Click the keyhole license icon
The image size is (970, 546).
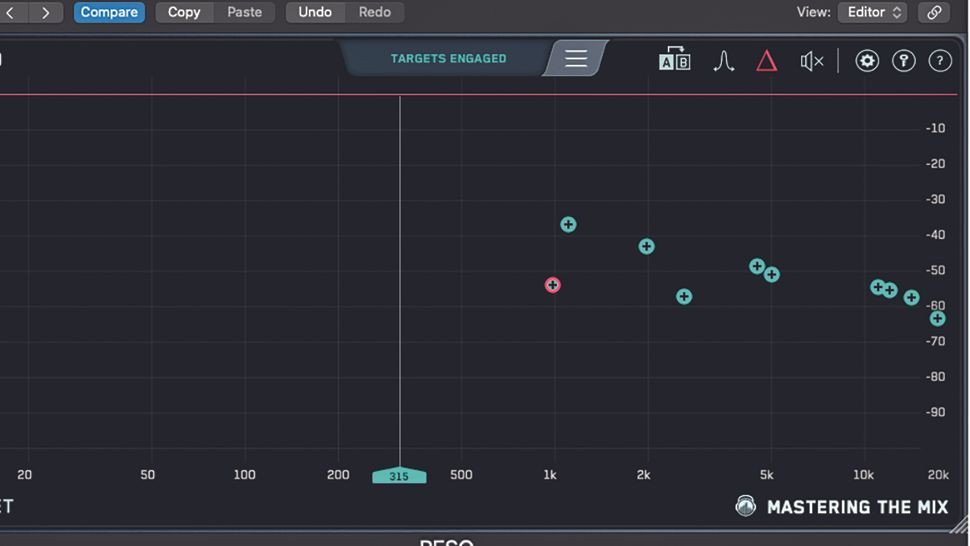pos(903,61)
